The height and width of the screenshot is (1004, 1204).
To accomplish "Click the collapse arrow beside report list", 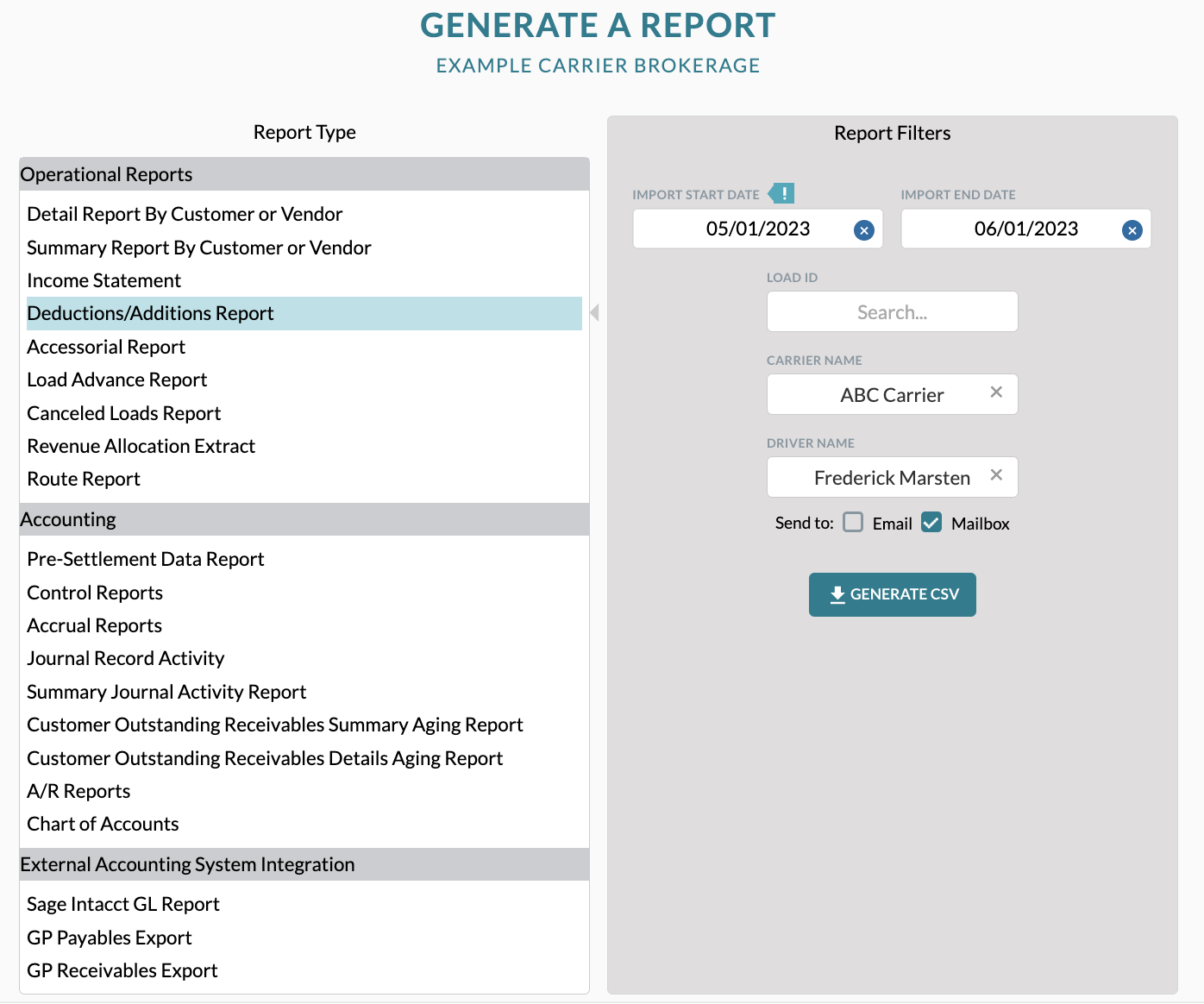I will pos(595,312).
